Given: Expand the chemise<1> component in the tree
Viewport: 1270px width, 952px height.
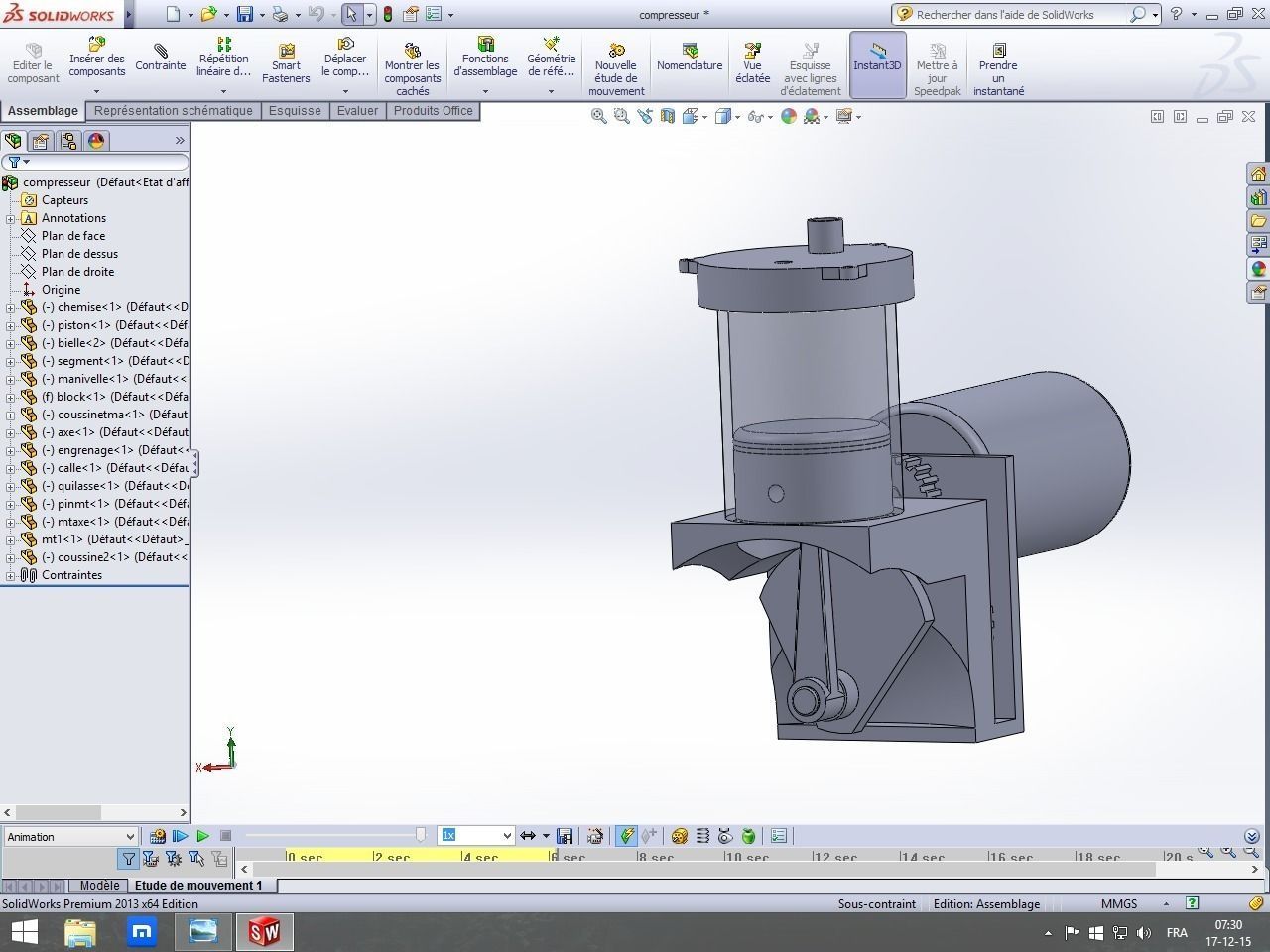Looking at the screenshot, I should tap(13, 307).
